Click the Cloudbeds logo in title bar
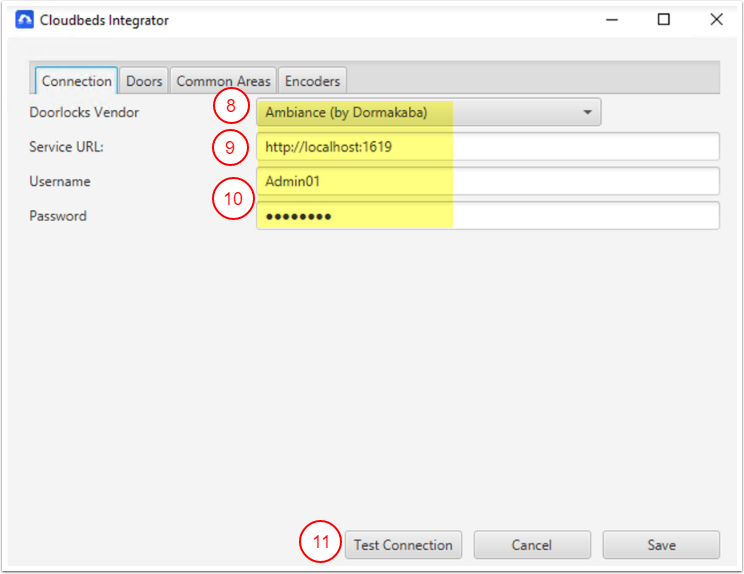Image resolution: width=744 pixels, height=574 pixels. (x=25, y=20)
